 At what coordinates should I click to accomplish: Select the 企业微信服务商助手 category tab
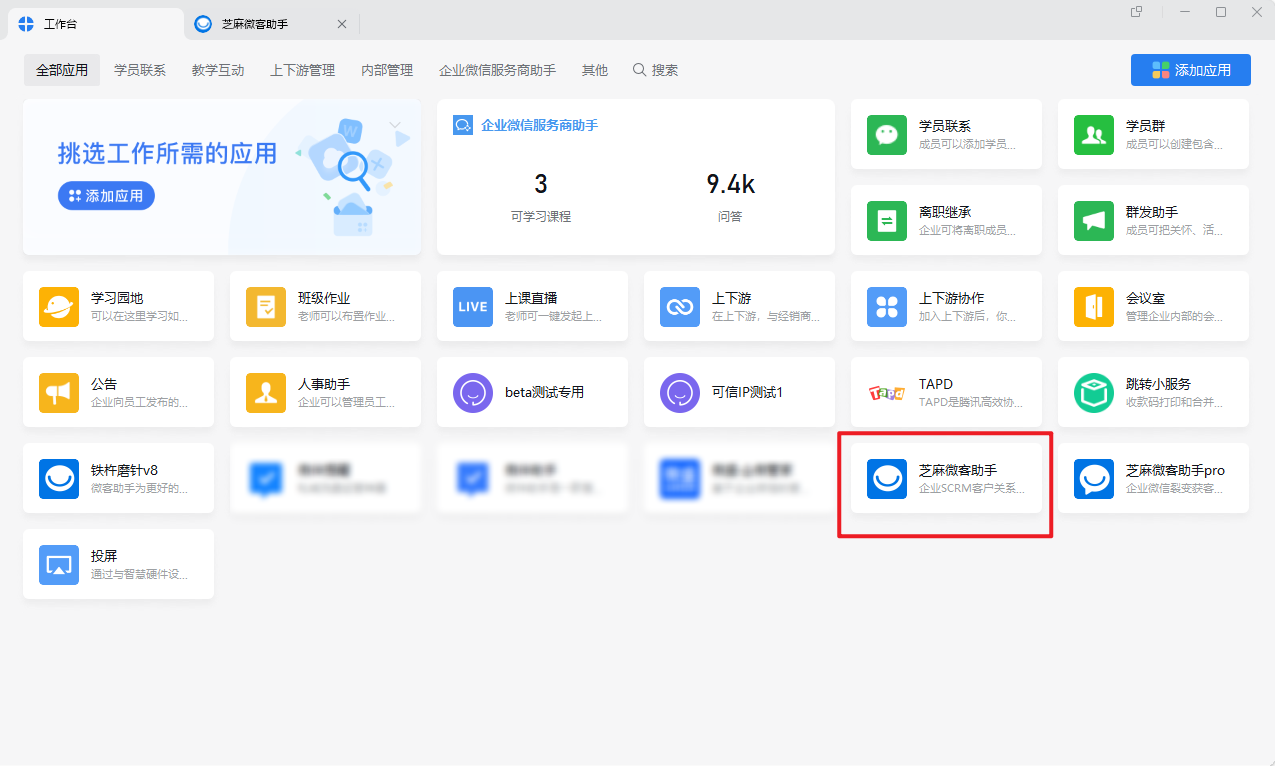click(497, 70)
